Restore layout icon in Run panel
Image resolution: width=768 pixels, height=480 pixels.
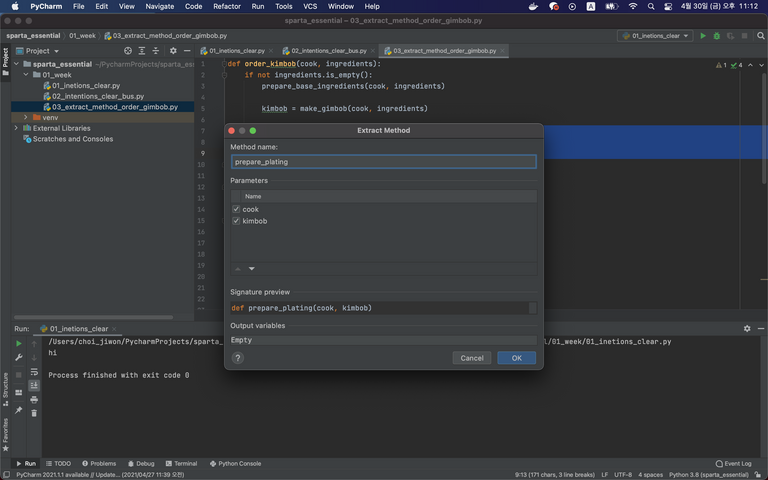click(x=19, y=392)
